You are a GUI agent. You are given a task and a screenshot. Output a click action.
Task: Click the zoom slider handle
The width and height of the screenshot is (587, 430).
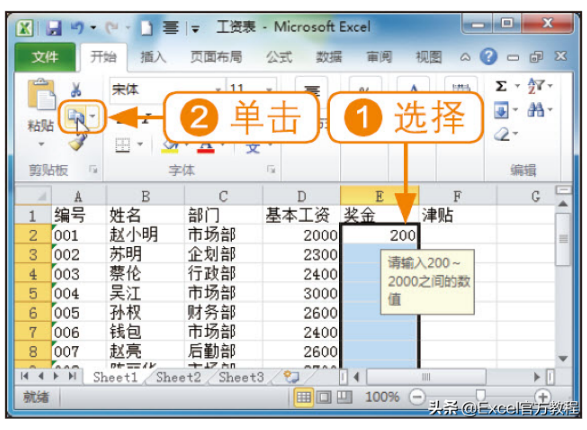pos(480,395)
